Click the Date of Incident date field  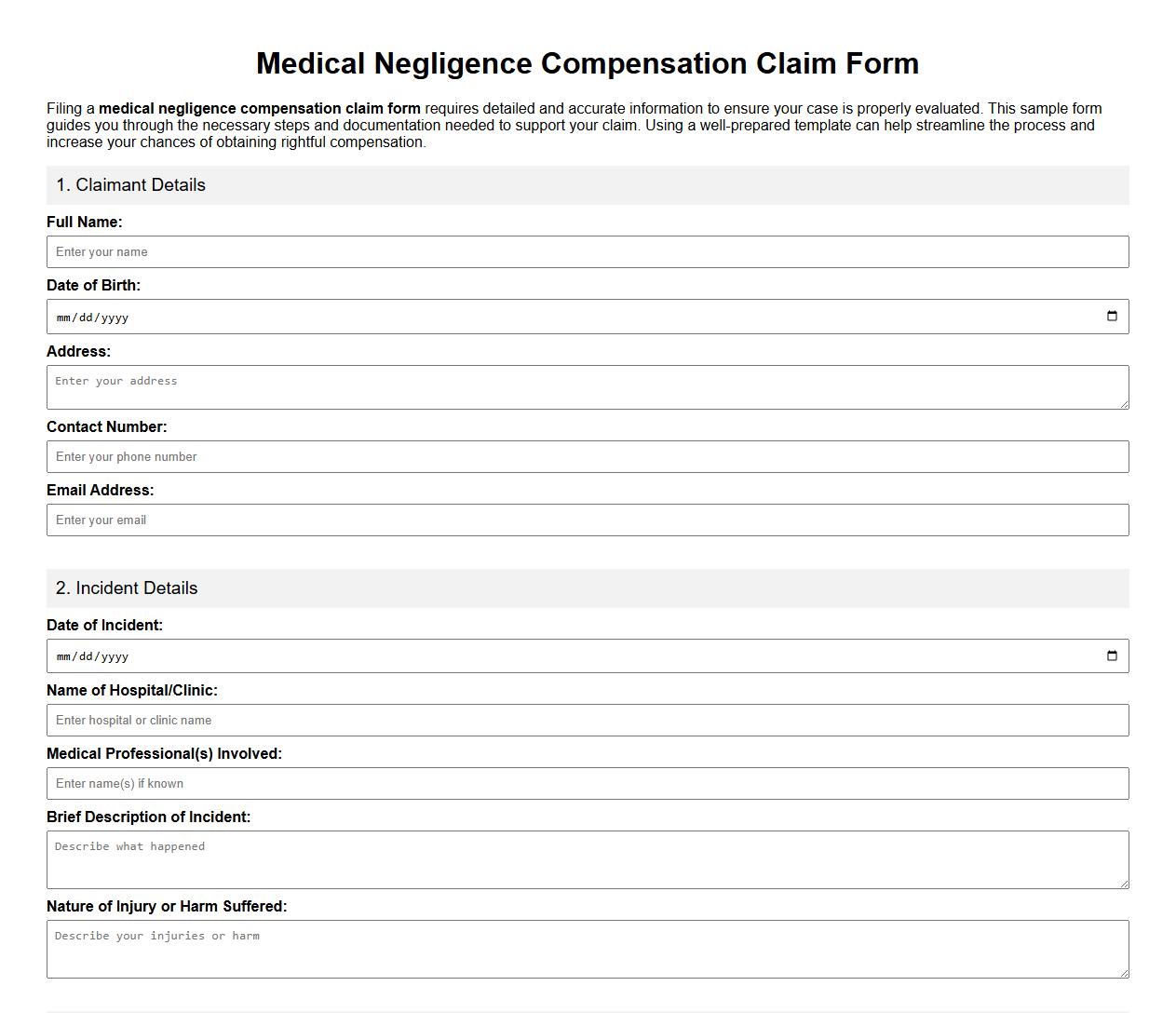tap(372, 655)
